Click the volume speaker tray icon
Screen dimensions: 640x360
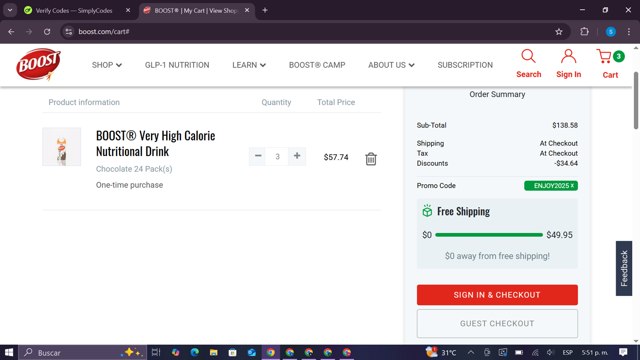click(x=550, y=352)
